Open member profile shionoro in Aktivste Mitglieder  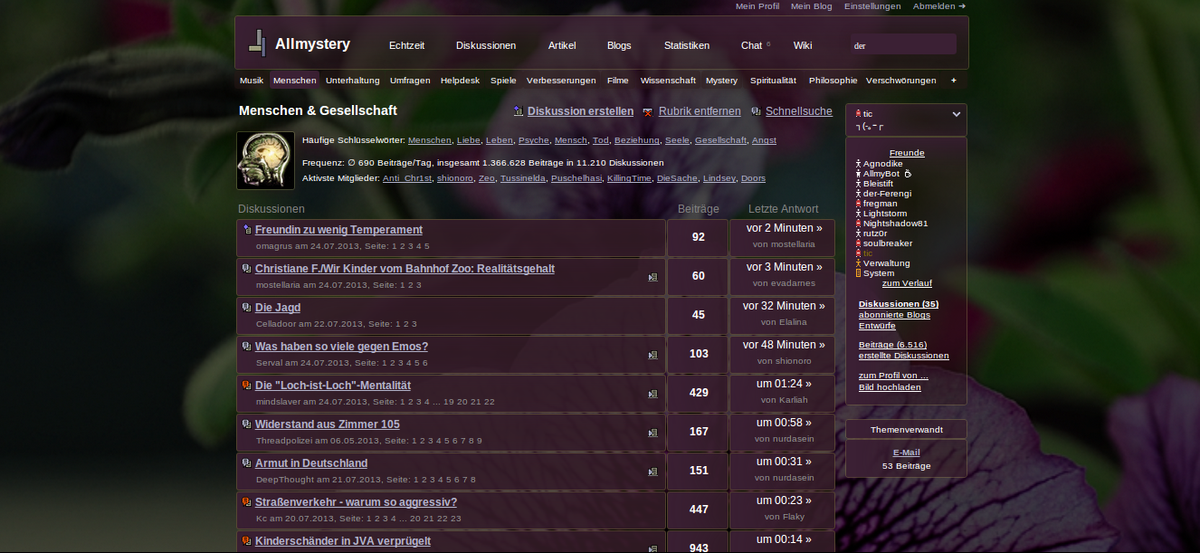click(455, 178)
